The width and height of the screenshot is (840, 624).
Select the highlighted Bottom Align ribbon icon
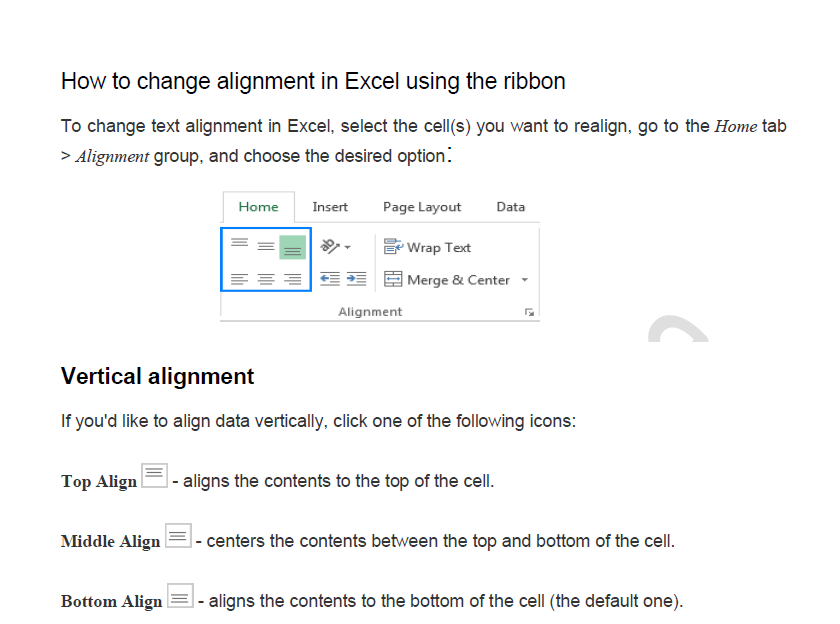[x=292, y=247]
